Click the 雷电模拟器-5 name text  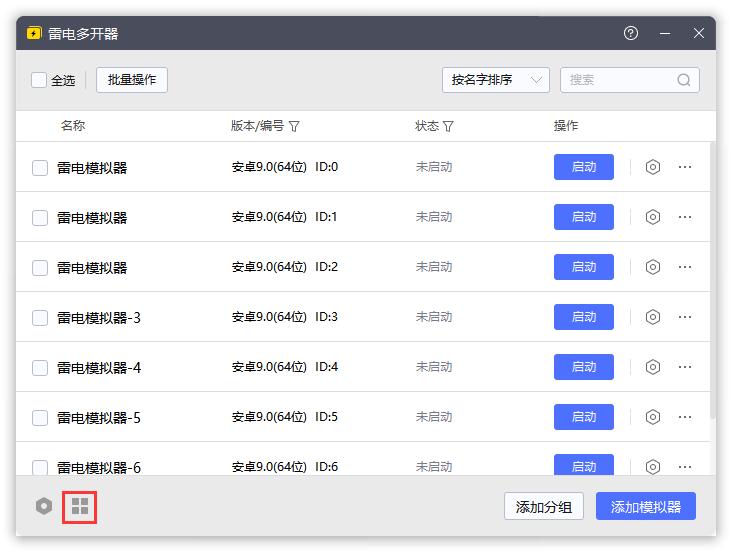click(x=99, y=418)
